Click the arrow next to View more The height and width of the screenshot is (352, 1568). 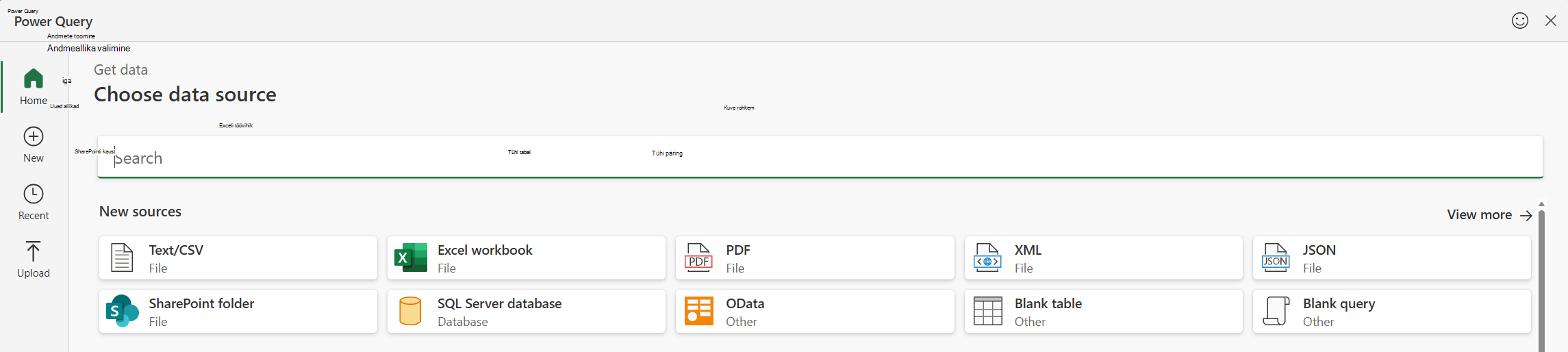(1526, 215)
